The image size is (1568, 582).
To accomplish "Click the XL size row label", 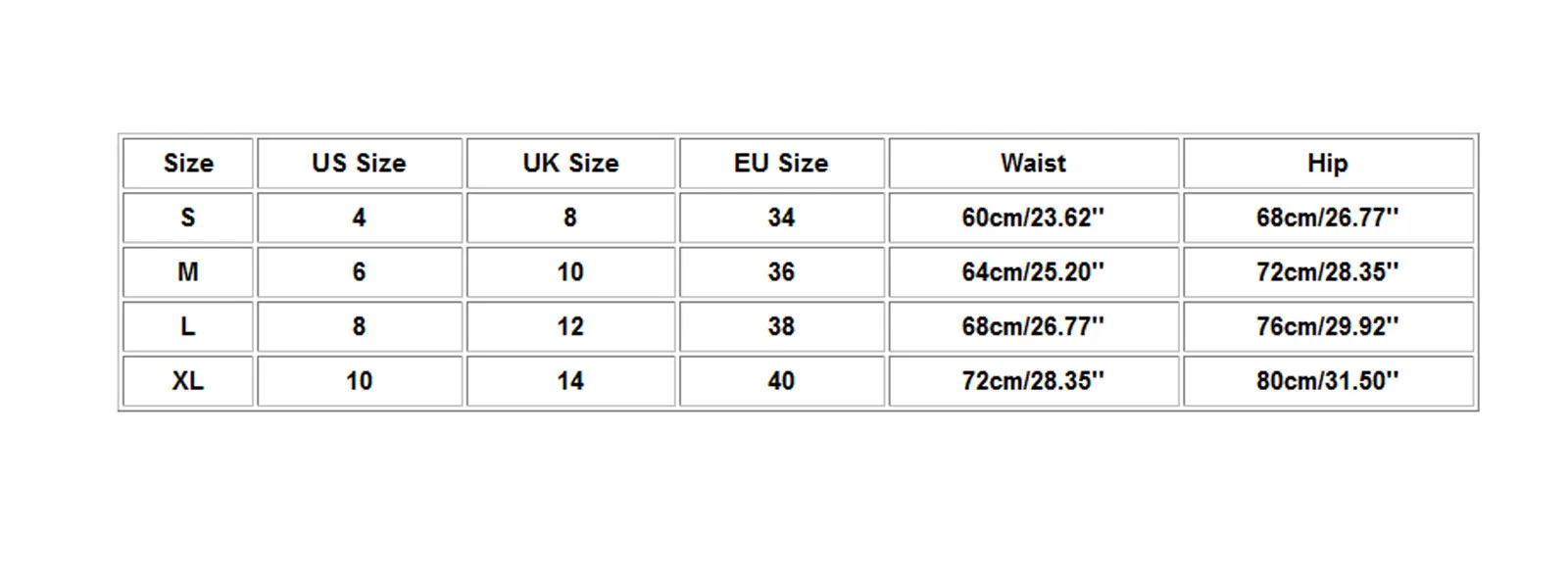I will (x=187, y=381).
